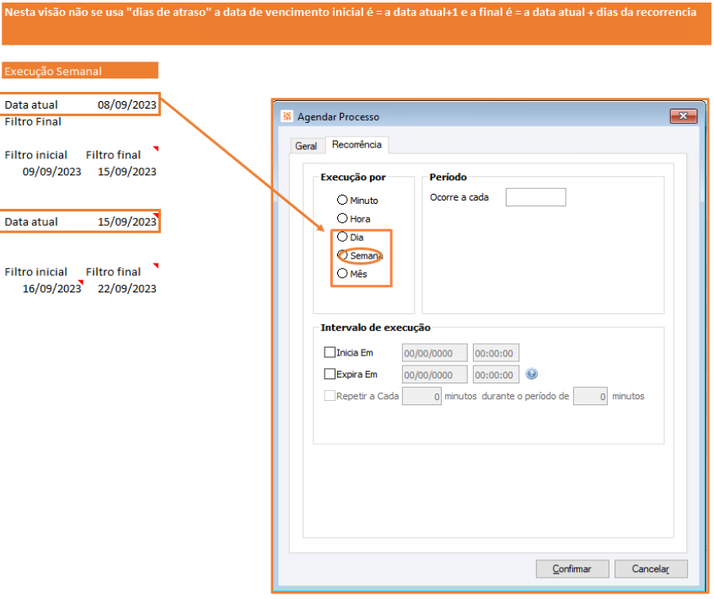The height and width of the screenshot is (599, 714).
Task: Click the Repetir a Cada minutes field
Action: coord(422,396)
